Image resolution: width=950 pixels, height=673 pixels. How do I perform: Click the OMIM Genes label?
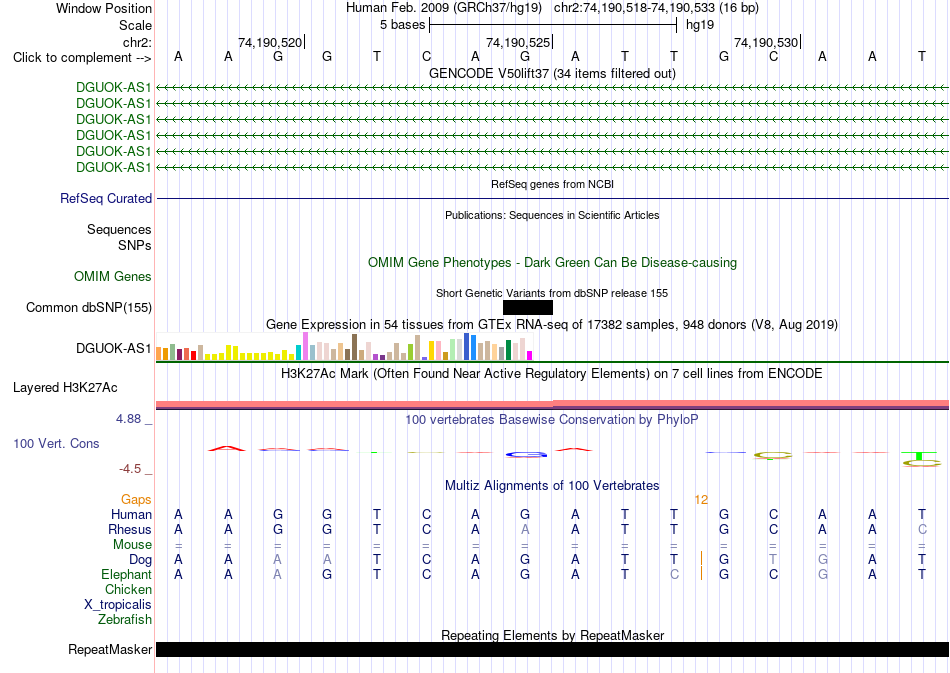tap(113, 277)
